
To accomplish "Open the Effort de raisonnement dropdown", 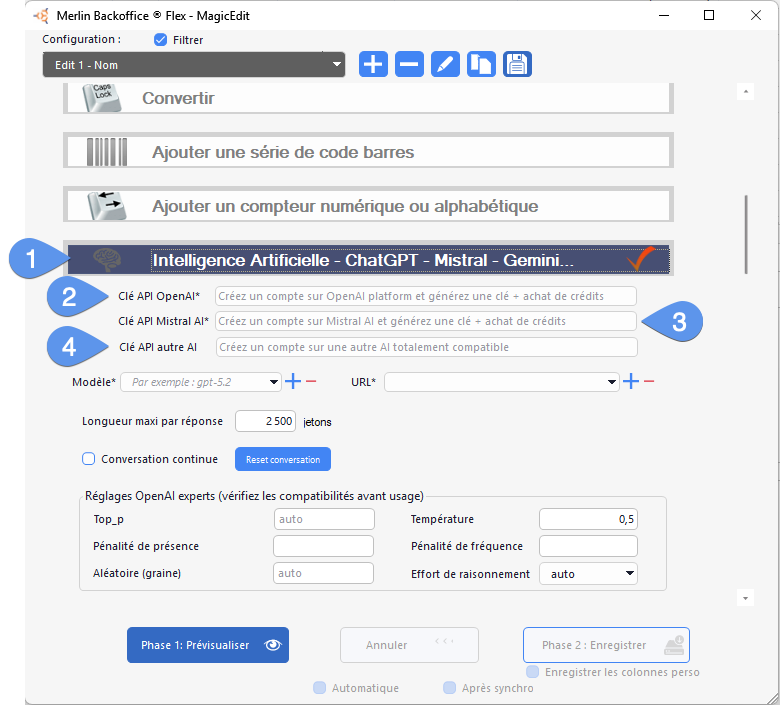I will point(629,574).
